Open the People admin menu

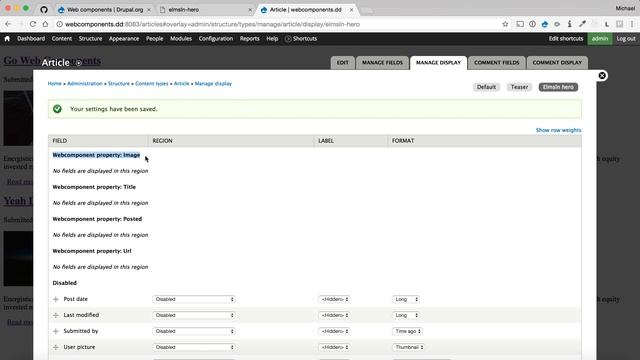[x=154, y=39]
